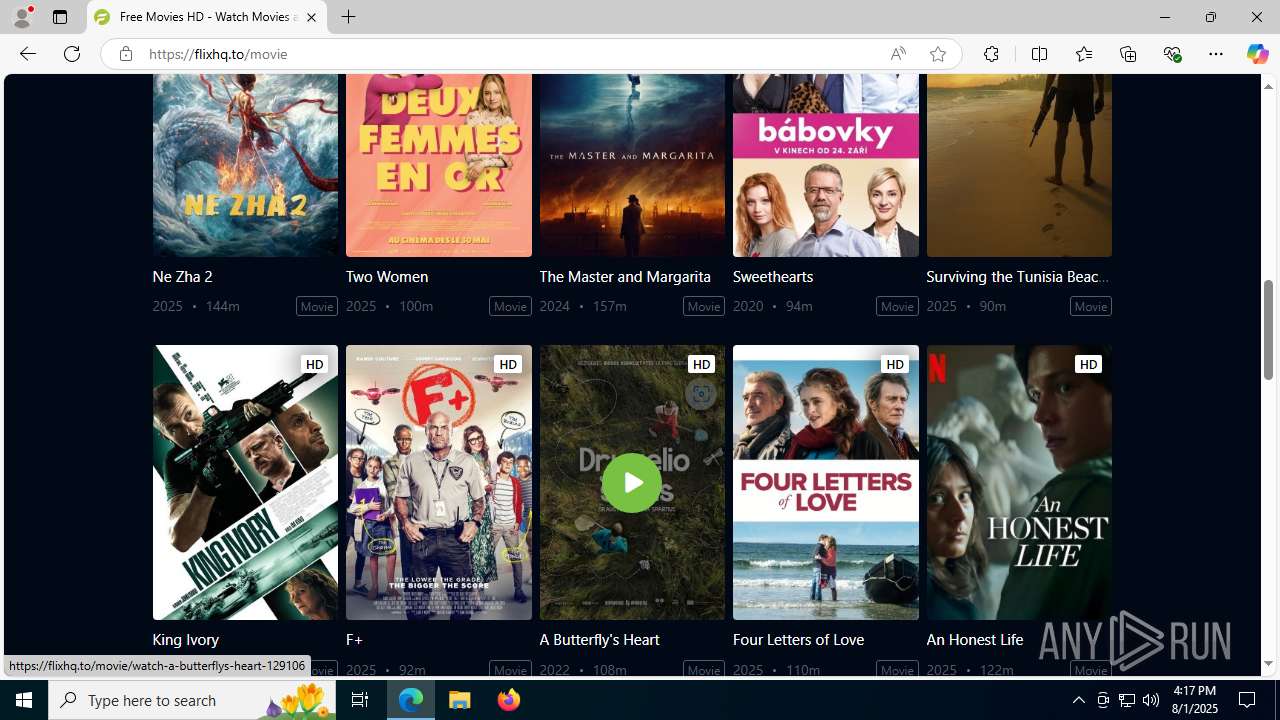Add this page to favorites star
Screen dimensions: 1280x720
click(937, 54)
